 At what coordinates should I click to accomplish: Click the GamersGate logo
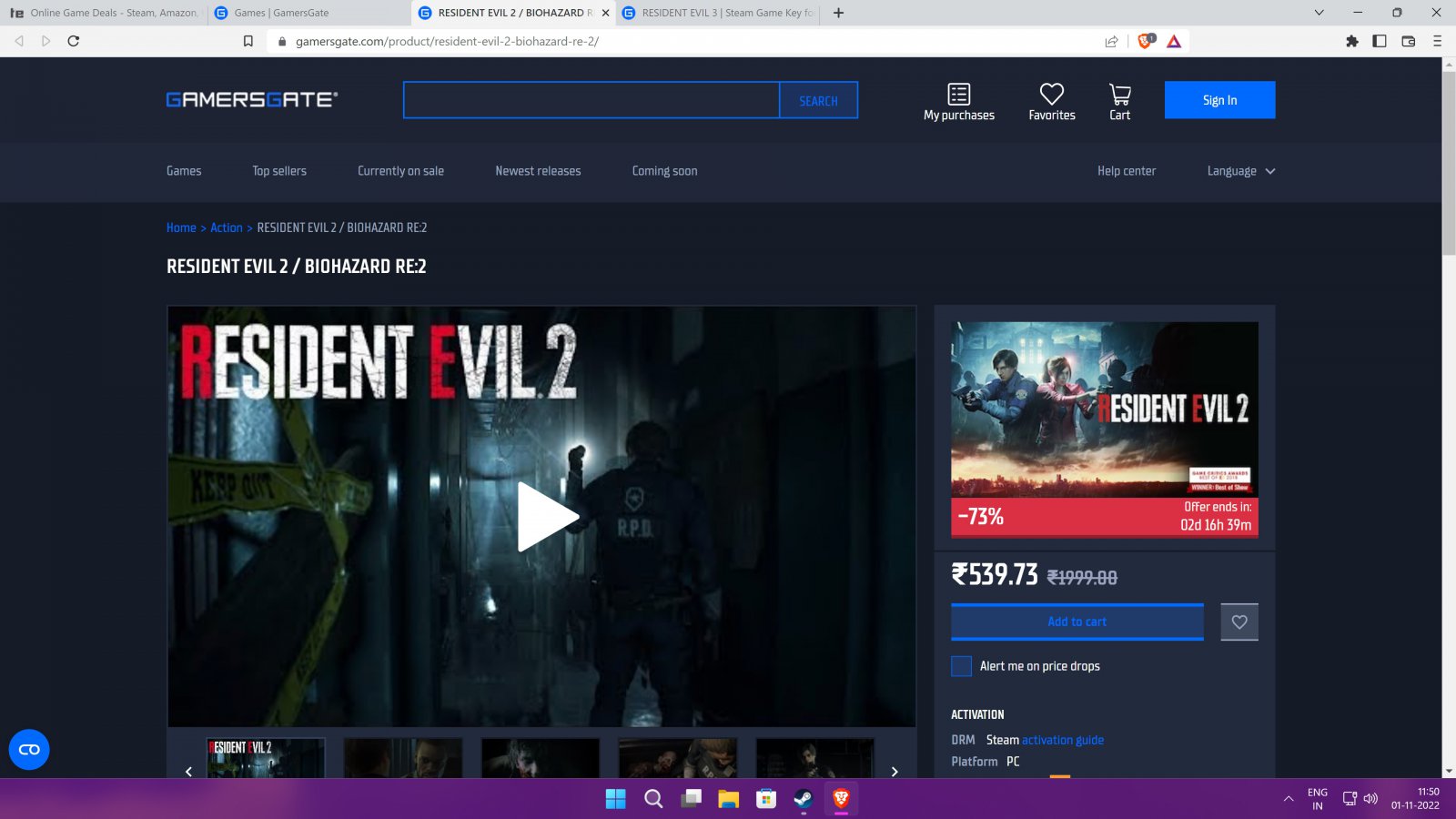(252, 99)
